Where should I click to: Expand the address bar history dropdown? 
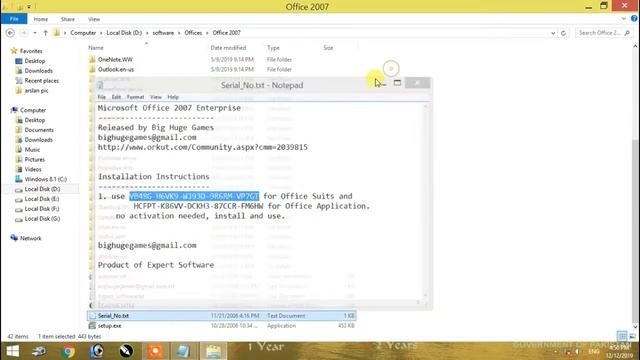553,33
